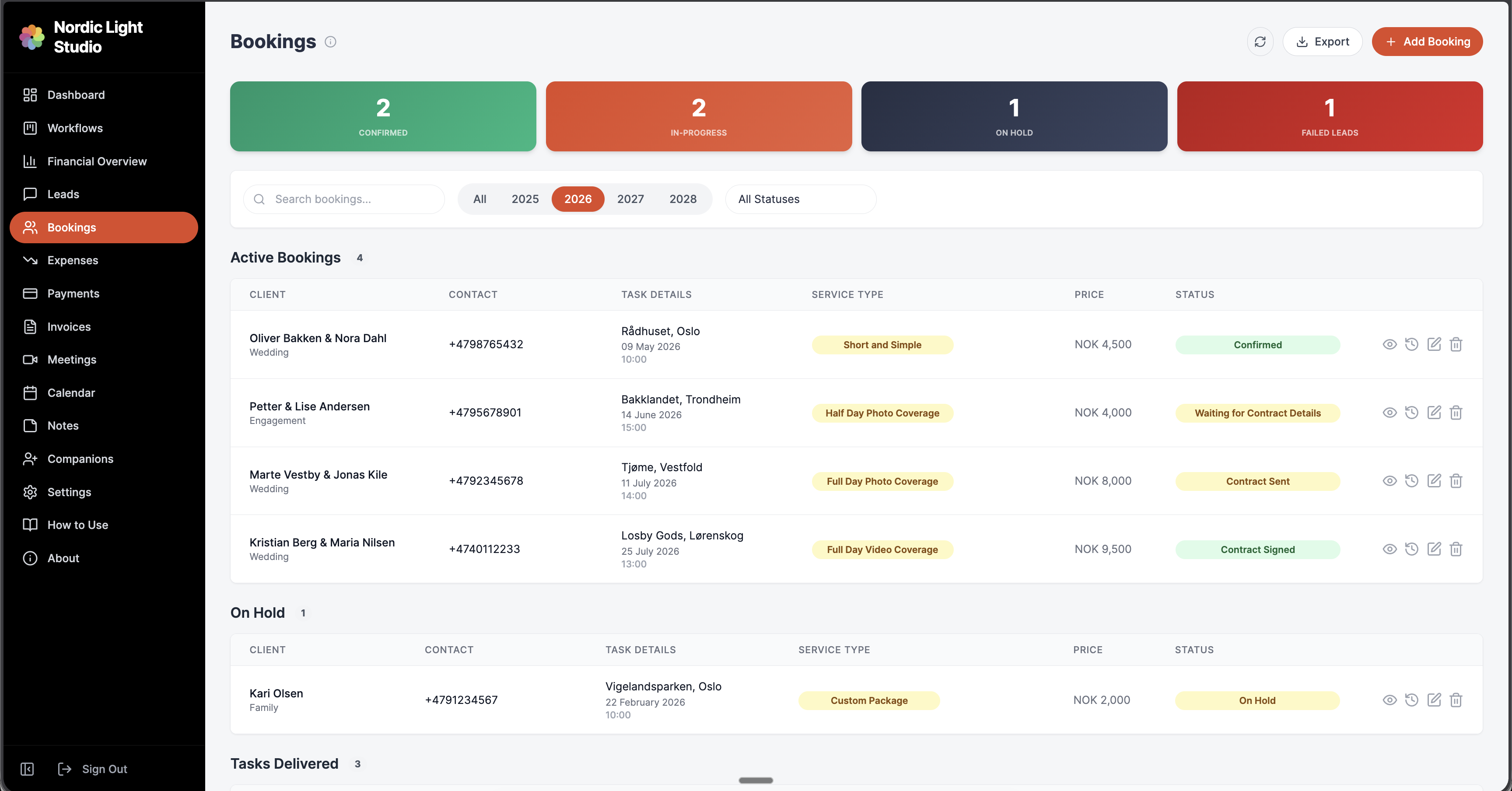
Task: Delete the Marte Vestby & Jonas Kile booking
Action: pos(1456,481)
